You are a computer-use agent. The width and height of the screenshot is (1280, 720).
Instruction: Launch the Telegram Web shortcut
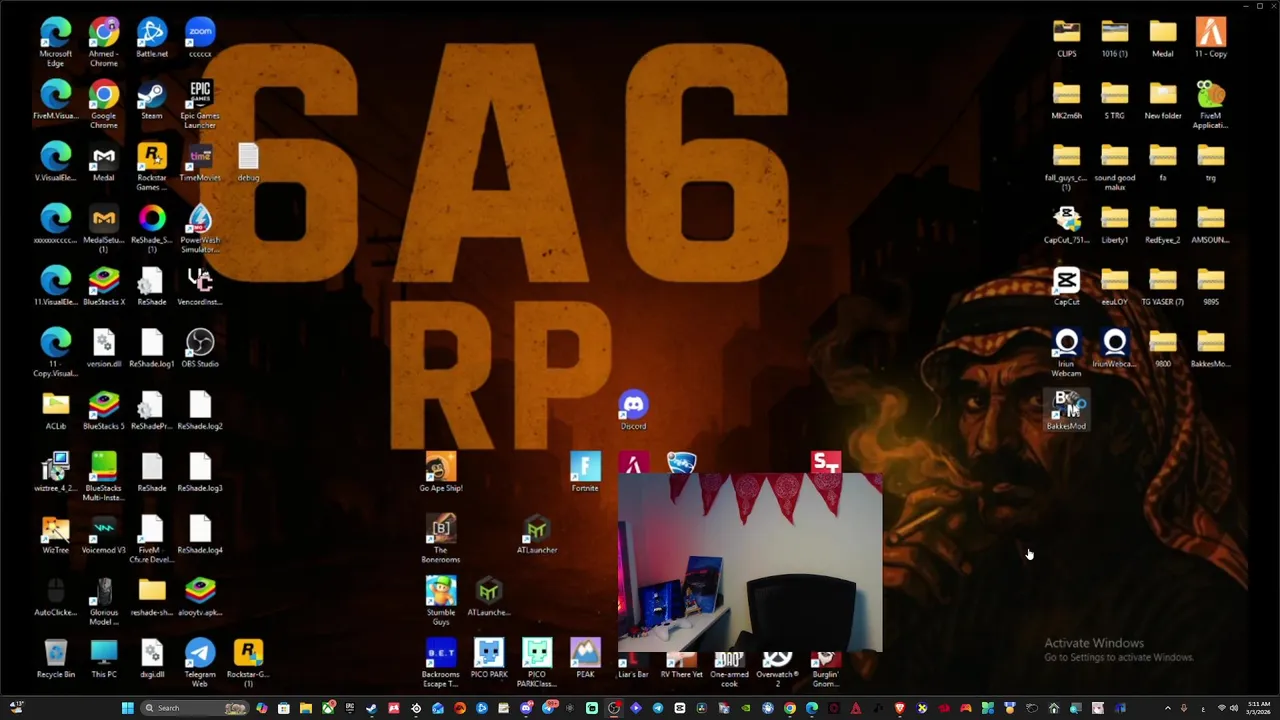(x=200, y=662)
